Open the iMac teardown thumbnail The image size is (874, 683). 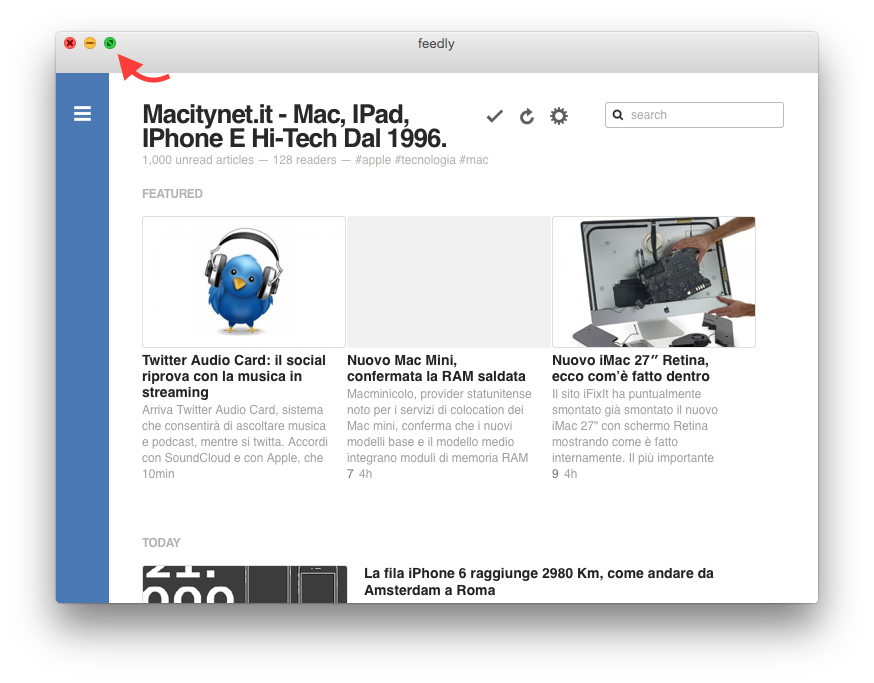(654, 282)
